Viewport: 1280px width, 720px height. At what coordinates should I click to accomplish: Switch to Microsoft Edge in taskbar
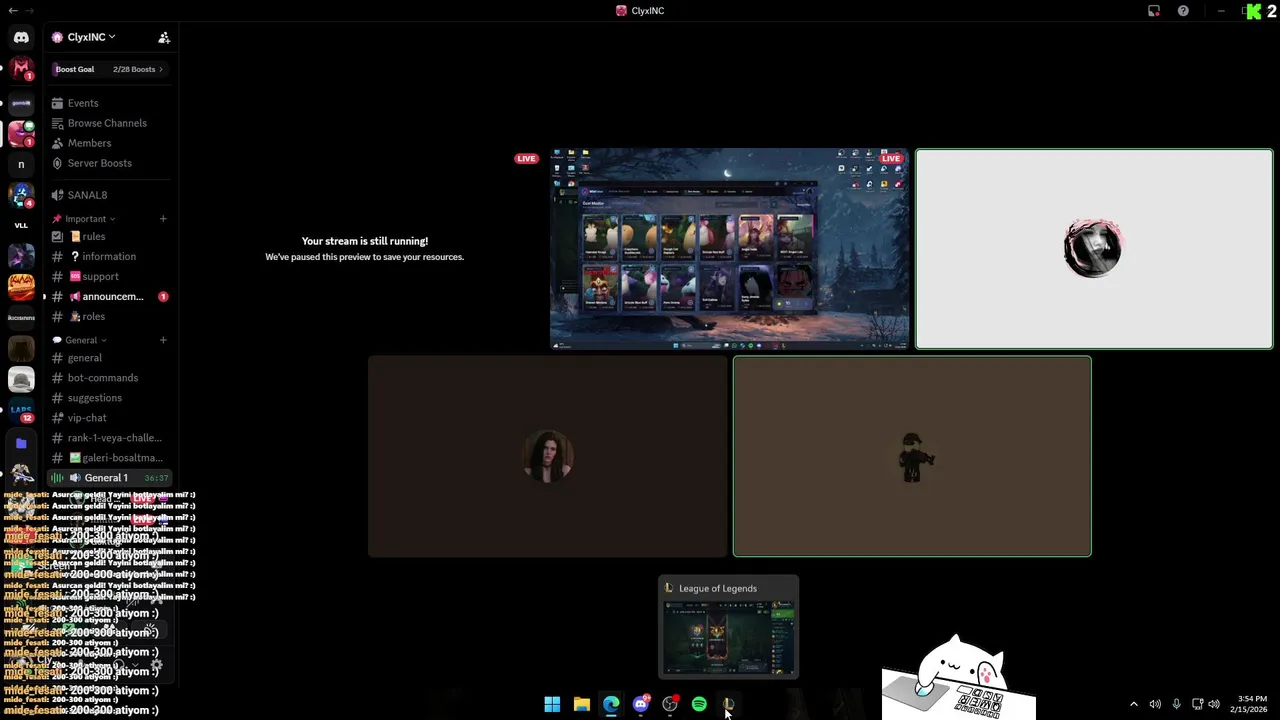(x=611, y=704)
